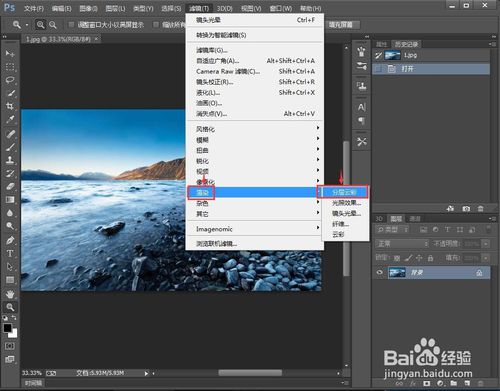The height and width of the screenshot is (391, 500).
Task: Open the Paragraph panel icon
Action: tap(361, 120)
